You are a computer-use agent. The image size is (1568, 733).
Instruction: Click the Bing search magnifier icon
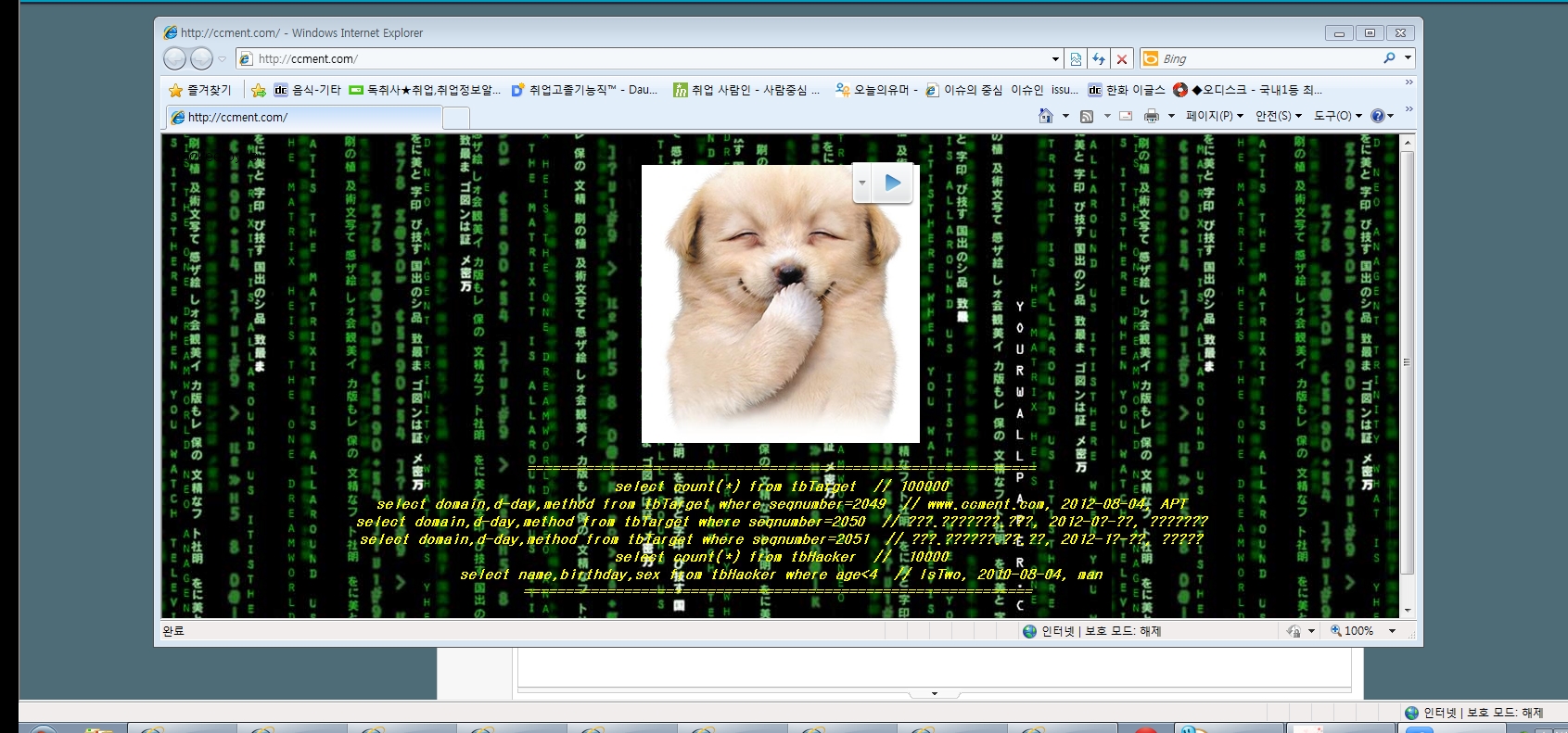pyautogui.click(x=1389, y=58)
